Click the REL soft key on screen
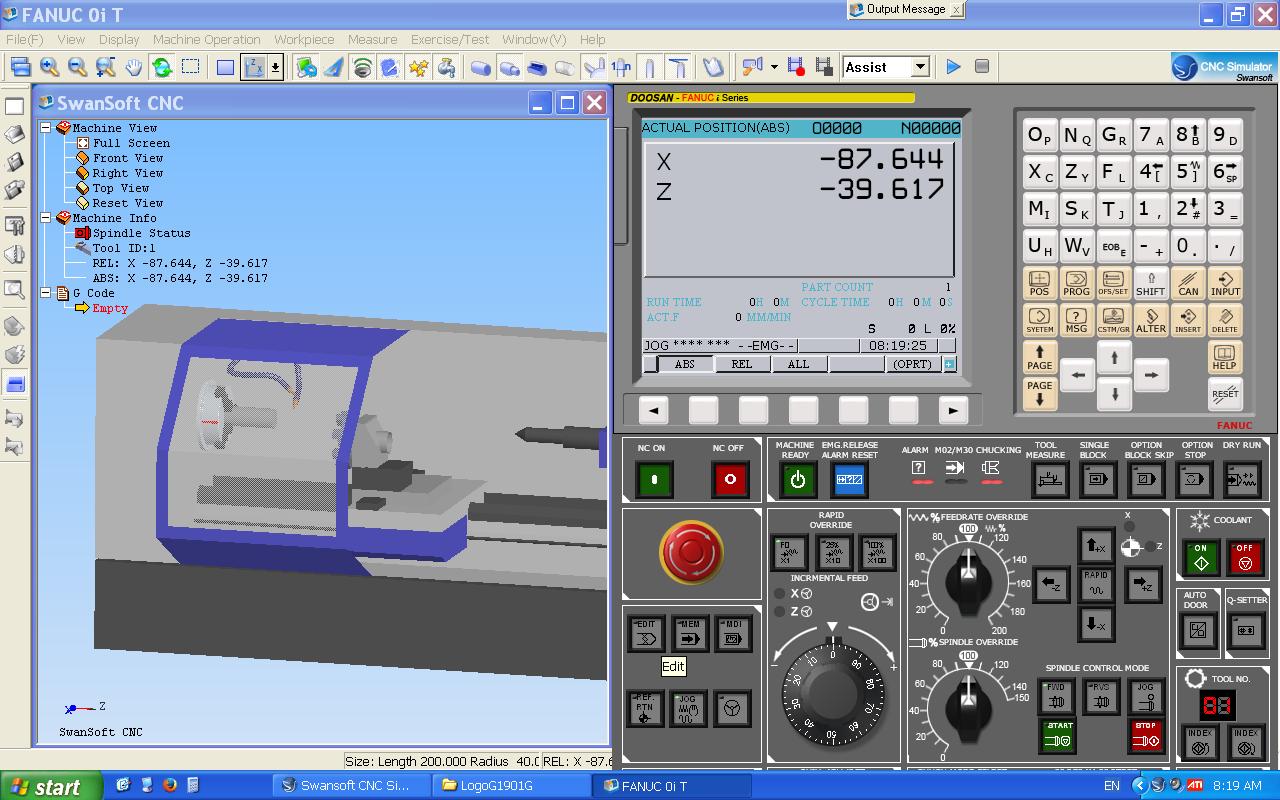The width and height of the screenshot is (1280, 800). (742, 364)
